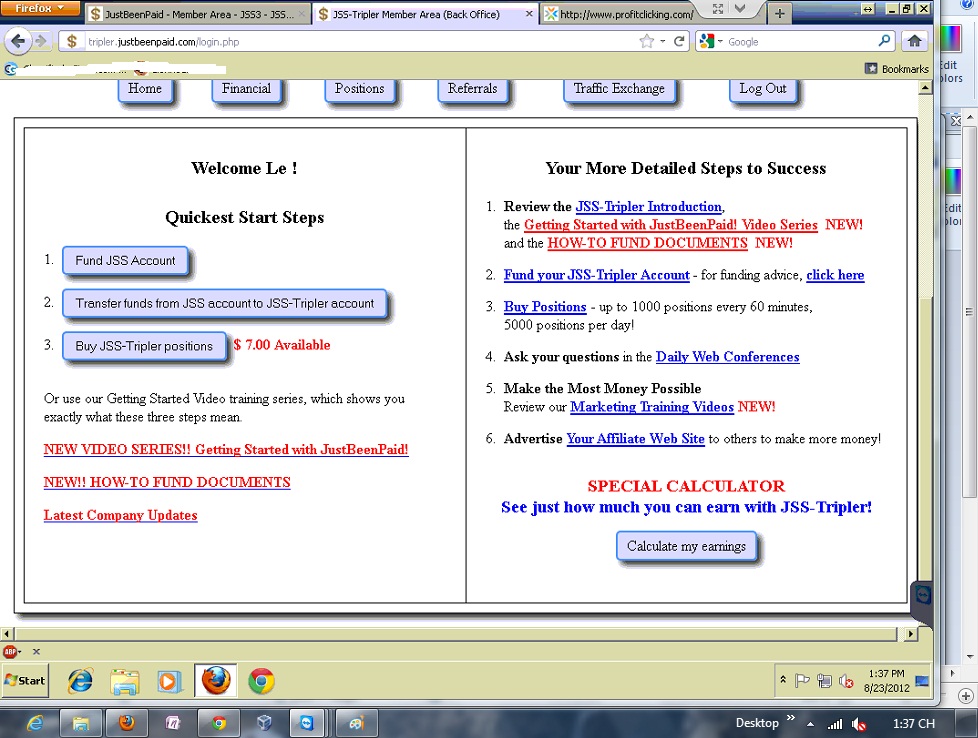Screen dimensions: 978x738
Task: Click Buy JSS-Tripler positions button
Action: [x=144, y=346]
